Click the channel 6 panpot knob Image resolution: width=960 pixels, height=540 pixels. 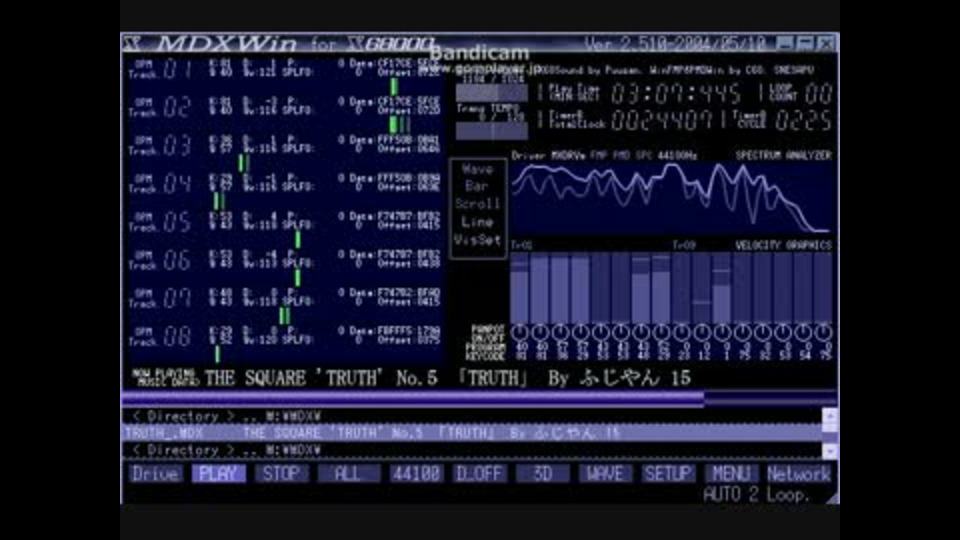click(x=621, y=332)
